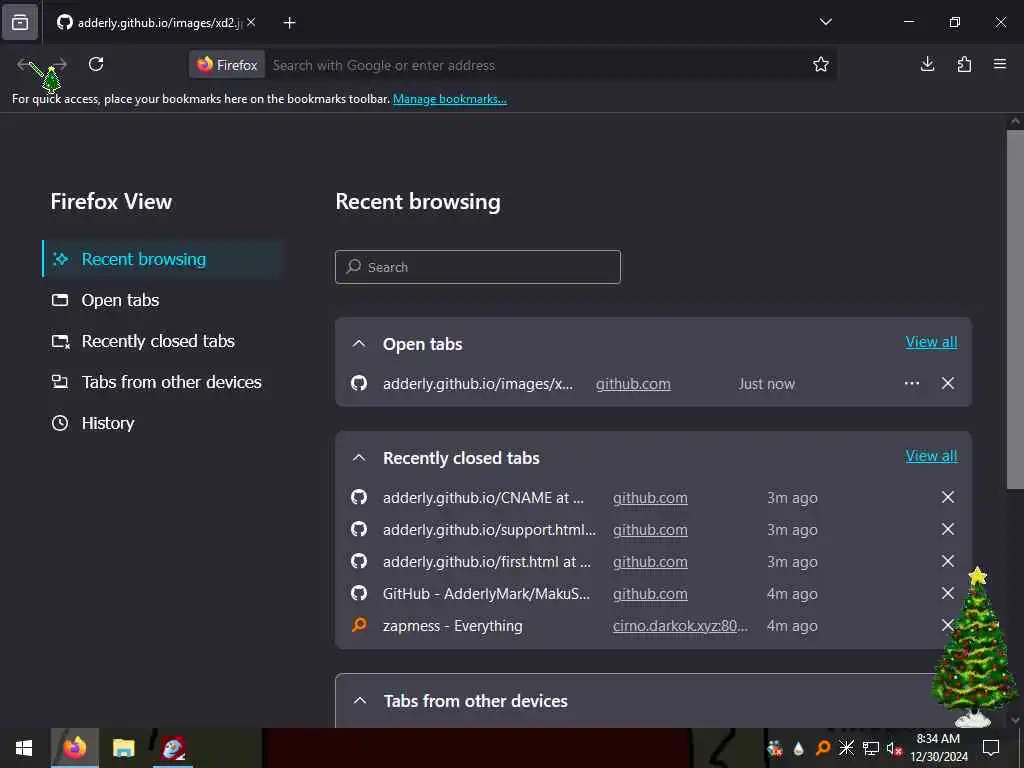Click the snowflake tray icon

point(846,748)
